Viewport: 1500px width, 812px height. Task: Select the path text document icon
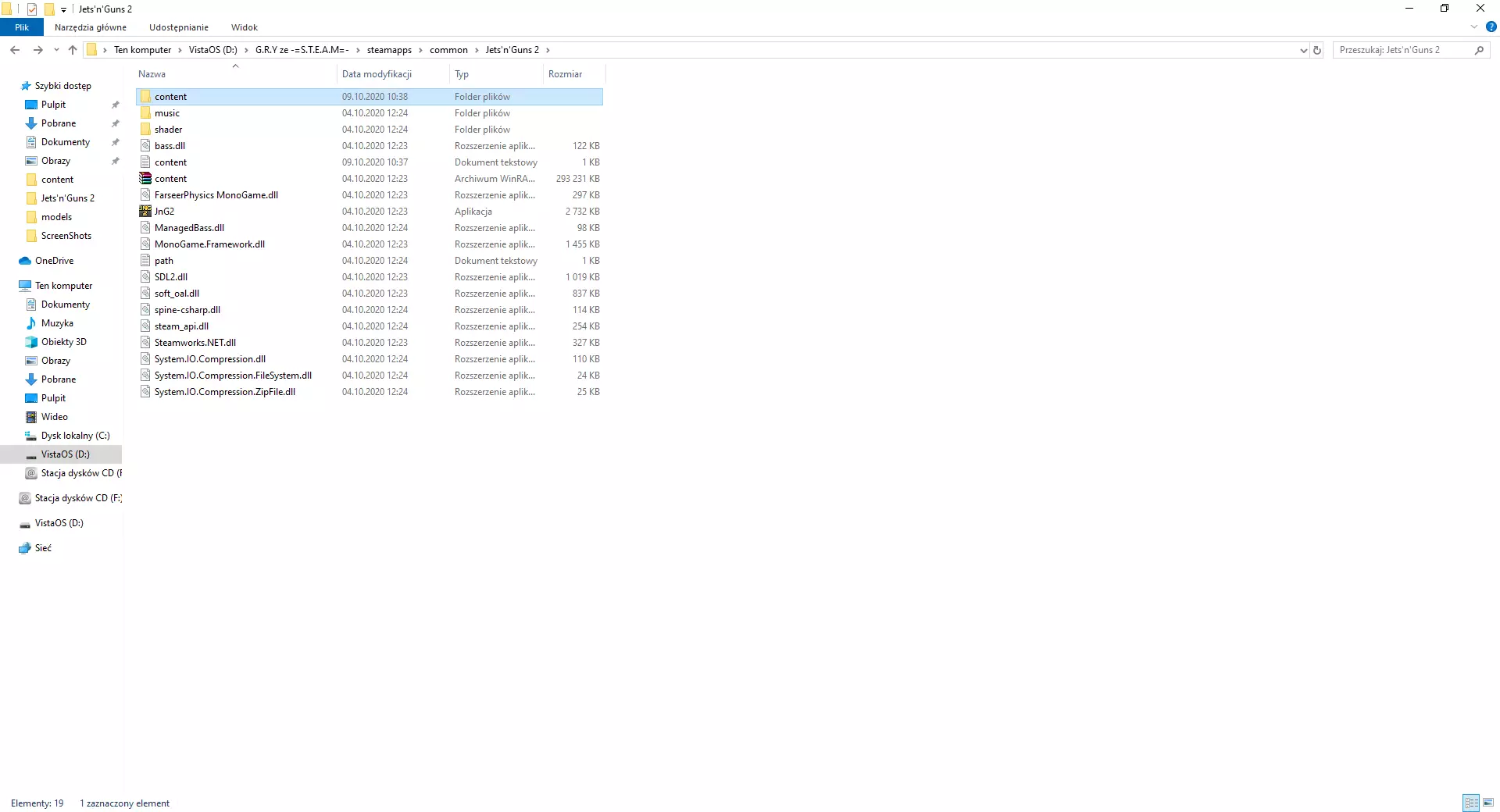pyautogui.click(x=145, y=260)
